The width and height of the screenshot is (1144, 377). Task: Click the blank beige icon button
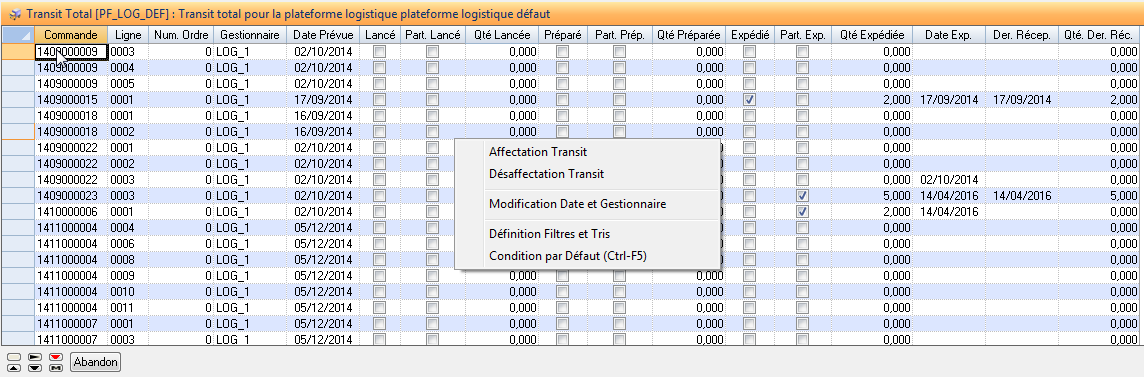(x=14, y=357)
